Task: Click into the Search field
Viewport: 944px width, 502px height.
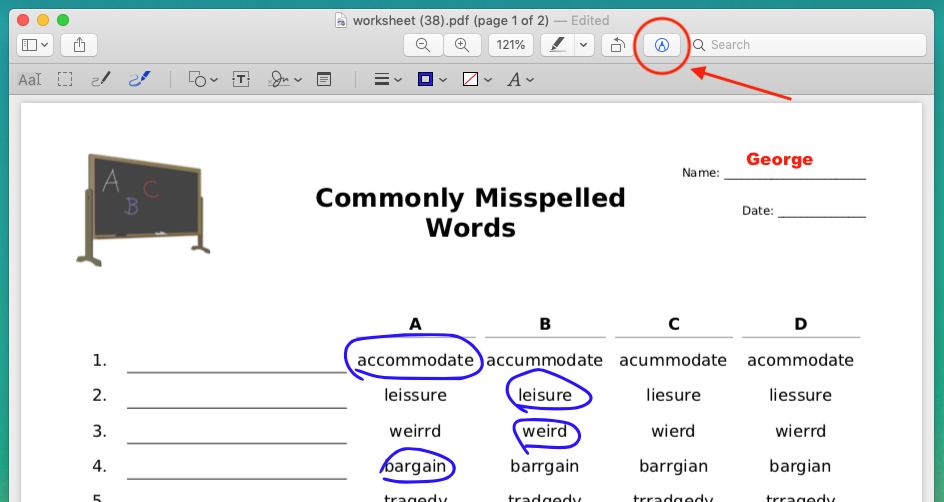Action: (x=807, y=45)
